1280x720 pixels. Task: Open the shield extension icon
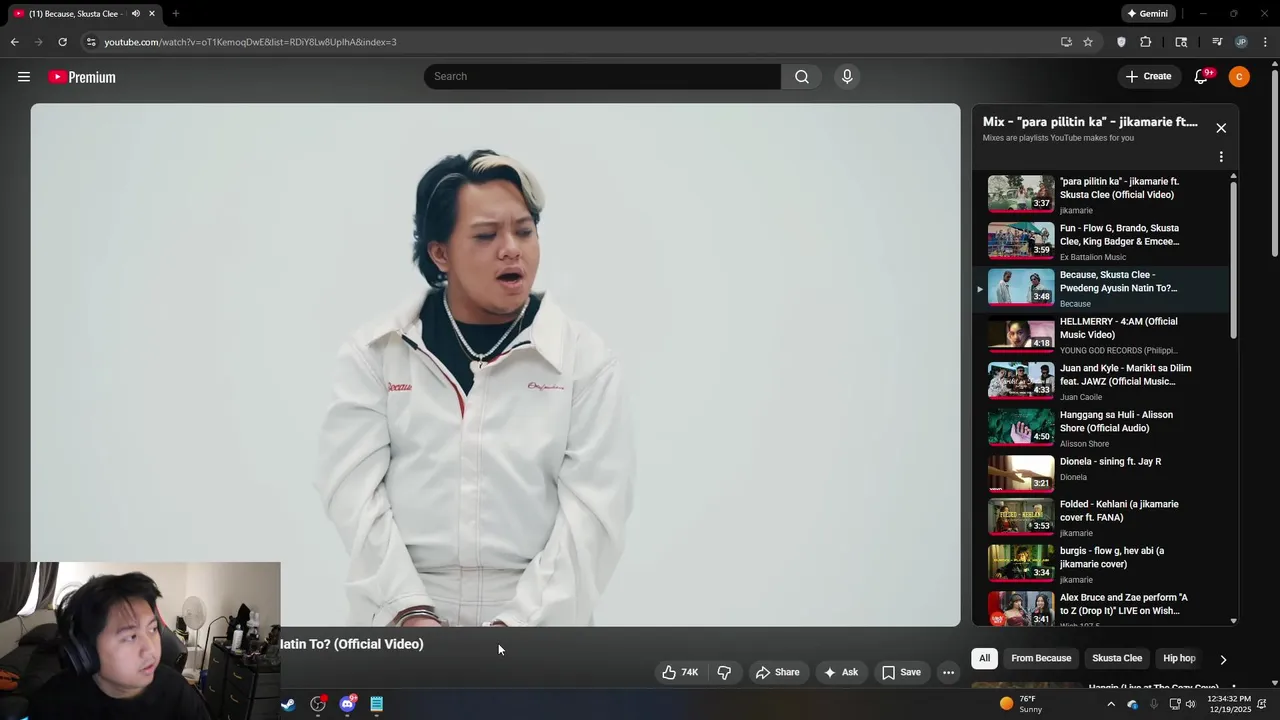click(x=1121, y=42)
